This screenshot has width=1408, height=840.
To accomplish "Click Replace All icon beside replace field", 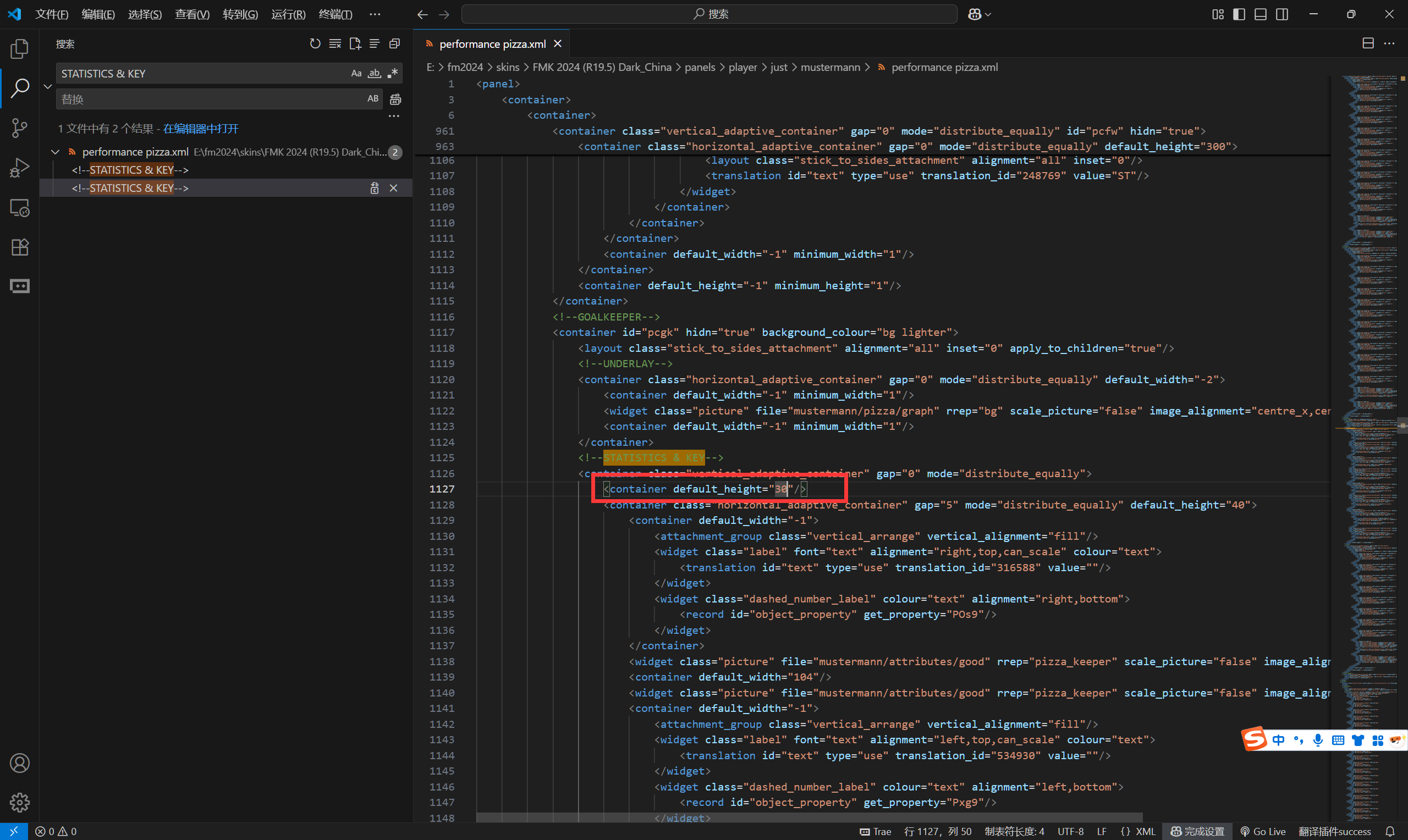I will [396, 99].
